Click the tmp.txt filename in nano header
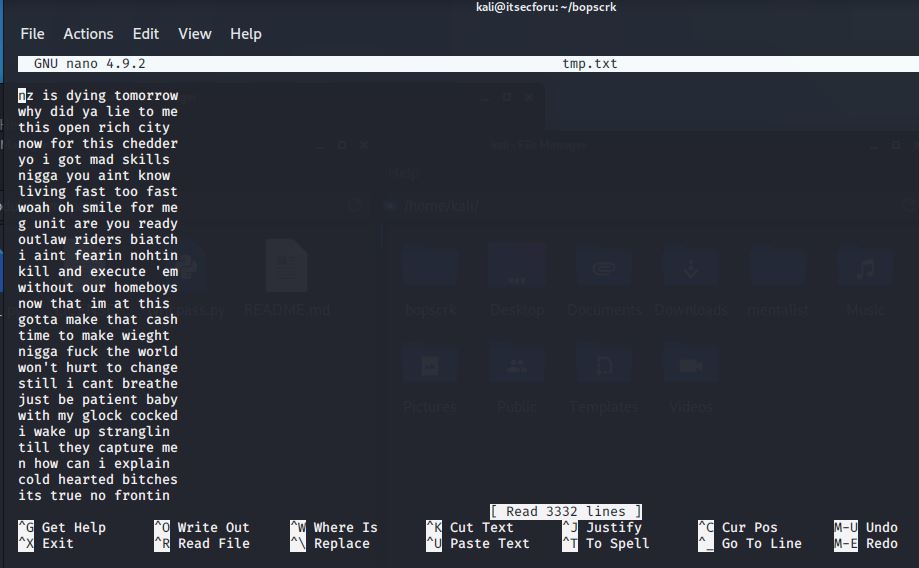The image size is (919, 568). [x=590, y=64]
